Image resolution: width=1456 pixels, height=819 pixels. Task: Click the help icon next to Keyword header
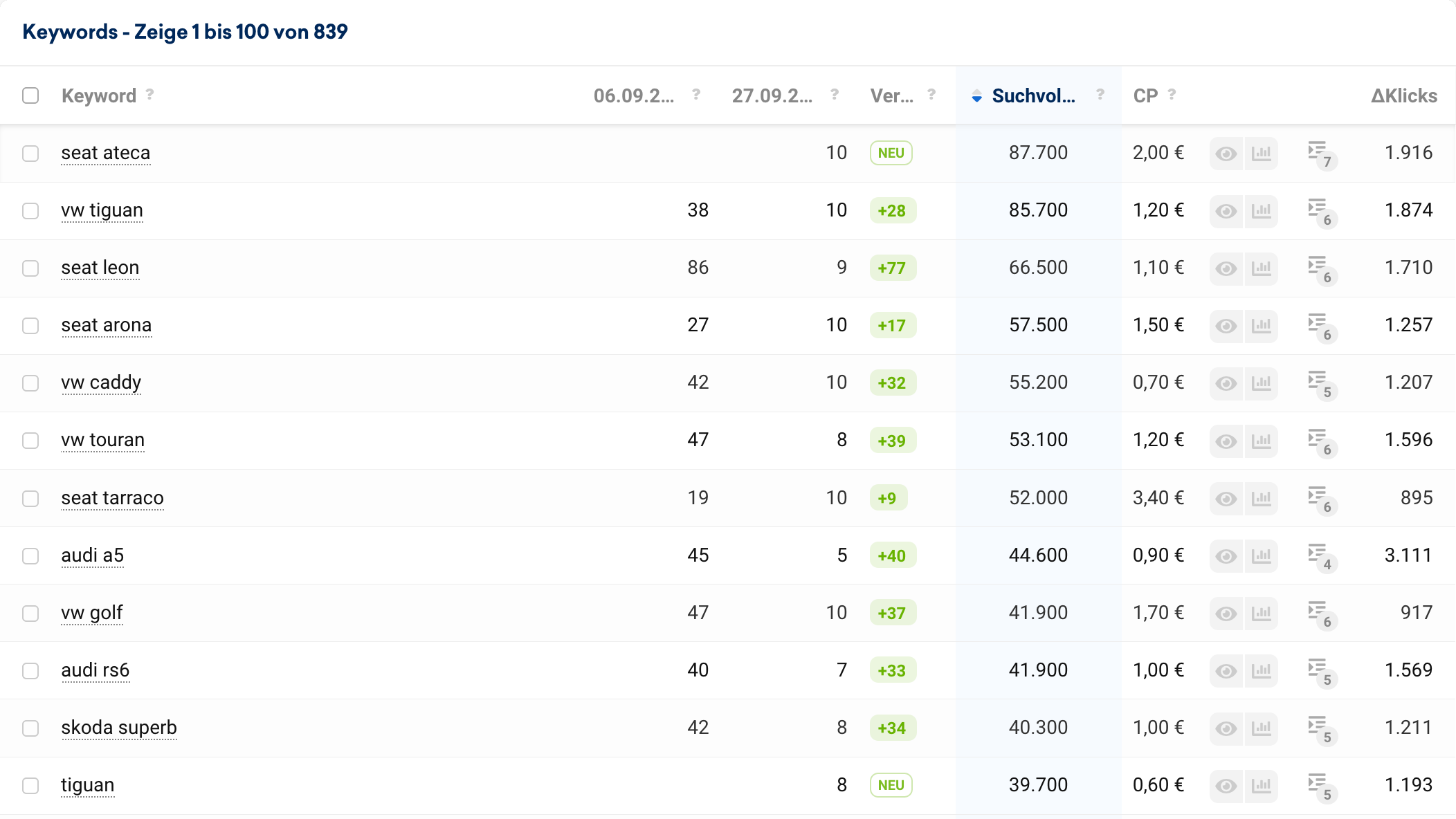[x=149, y=95]
